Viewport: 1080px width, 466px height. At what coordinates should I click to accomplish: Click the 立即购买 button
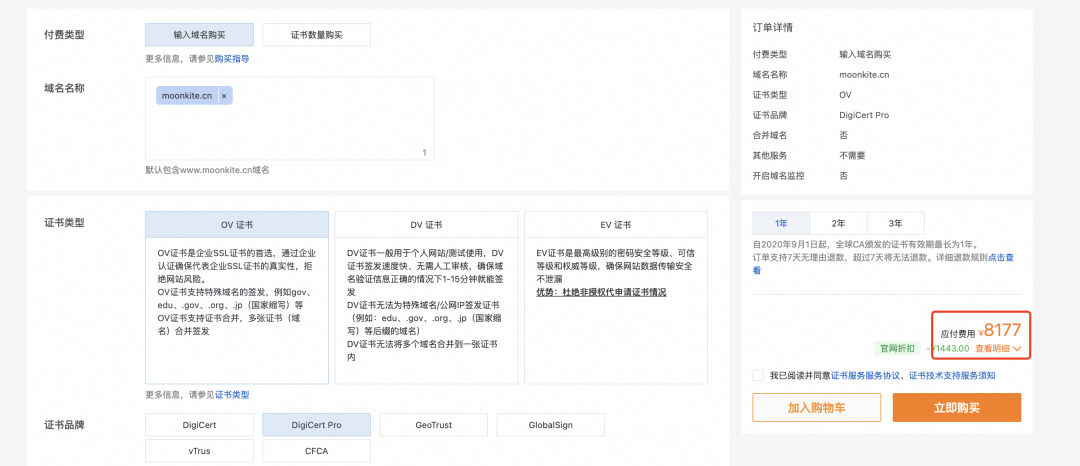tap(957, 407)
